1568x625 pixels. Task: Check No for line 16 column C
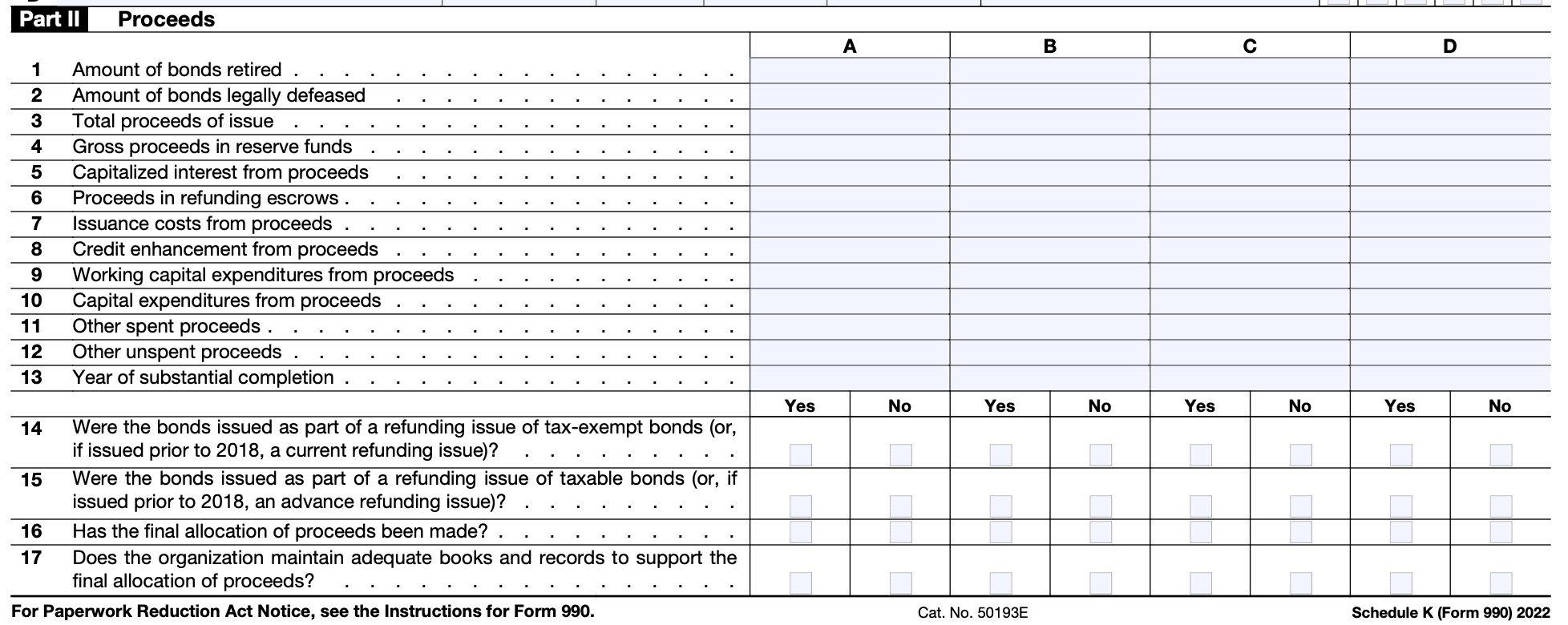[1300, 532]
